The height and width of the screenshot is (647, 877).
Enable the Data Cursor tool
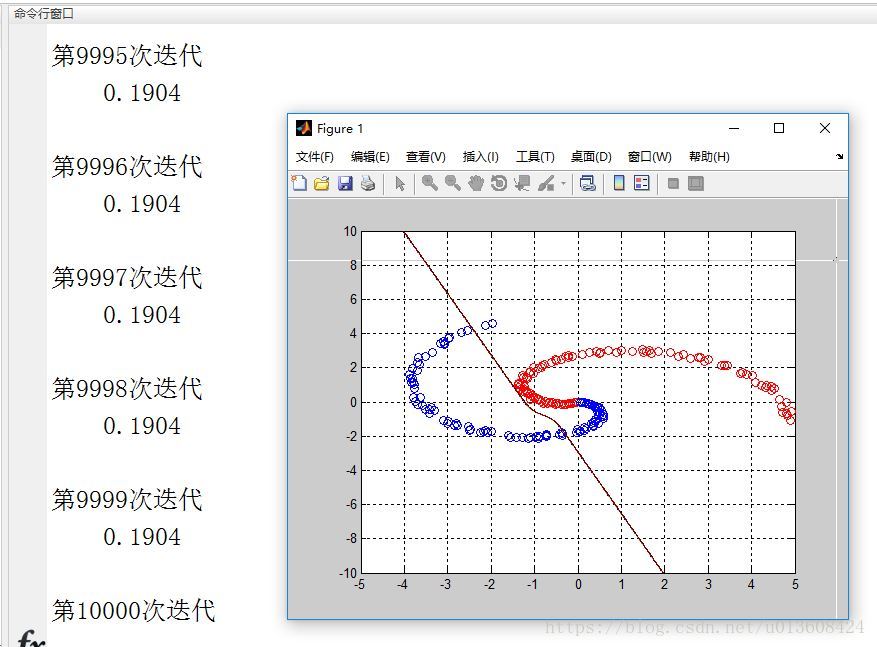519,183
